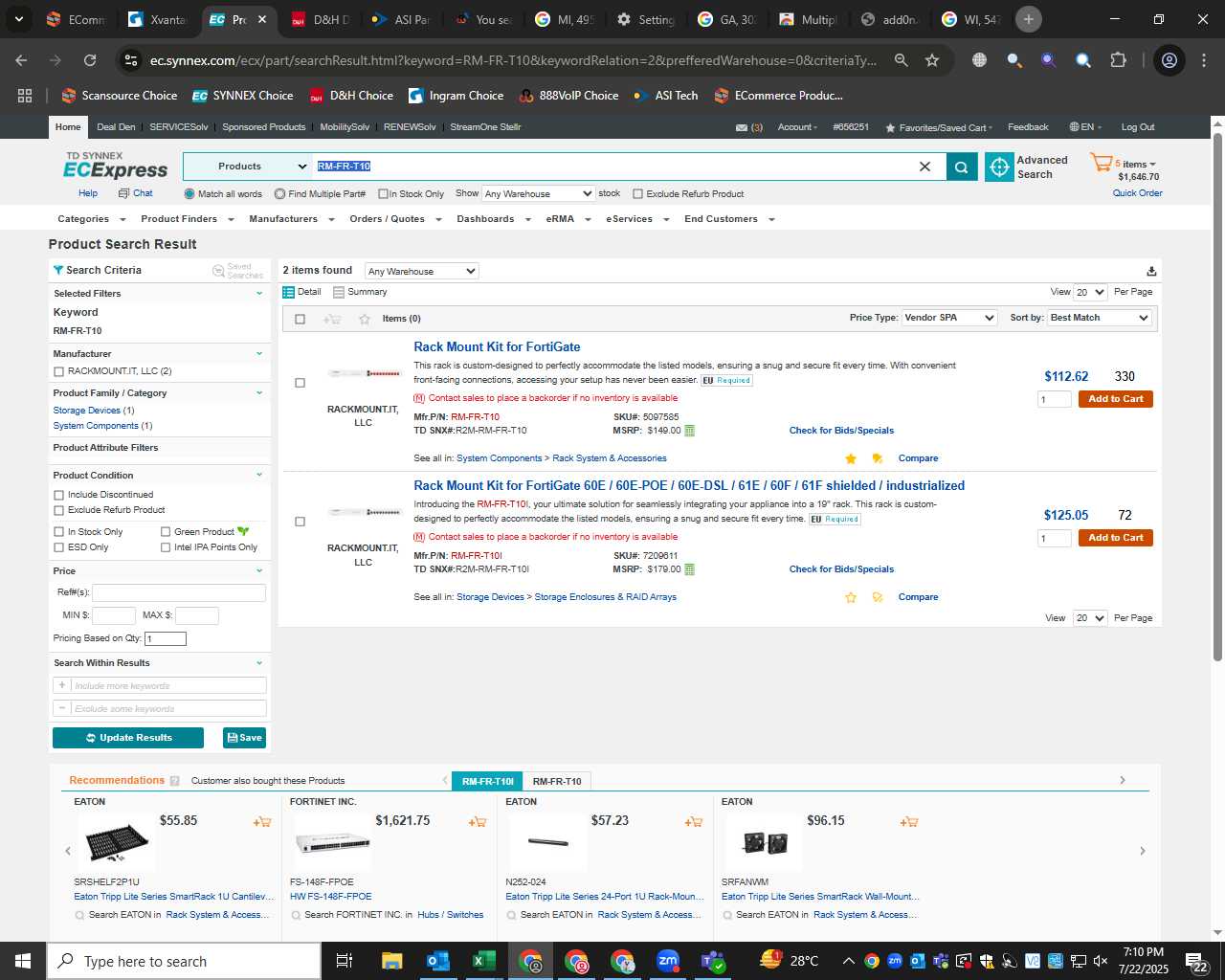Bookmark this page star in address bar
Screen dimensions: 1225x980
coord(932,60)
